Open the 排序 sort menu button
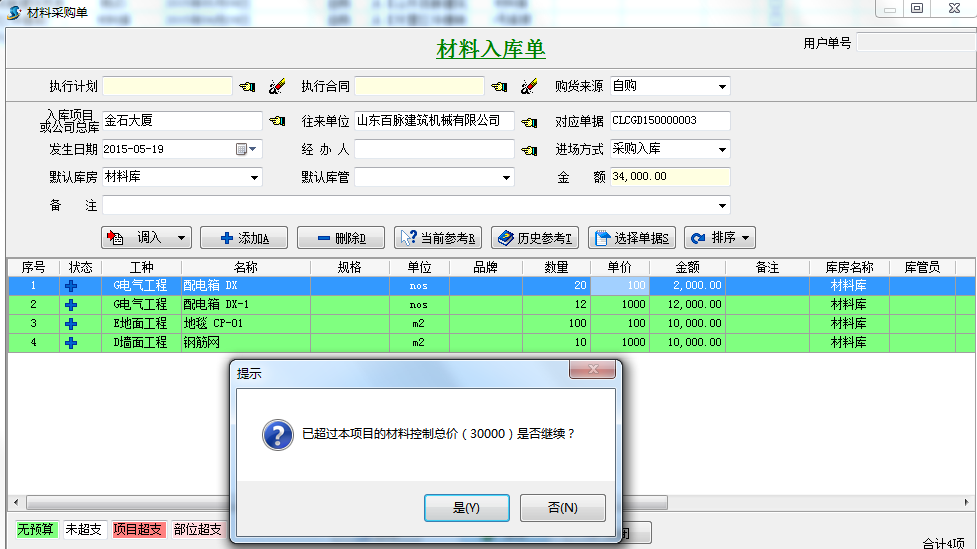The height and width of the screenshot is (549, 977). coord(719,238)
